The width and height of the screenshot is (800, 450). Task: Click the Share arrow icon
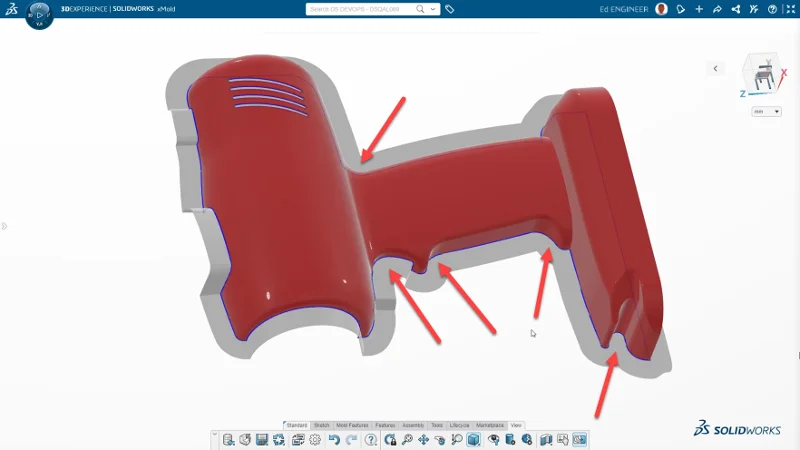(x=717, y=9)
